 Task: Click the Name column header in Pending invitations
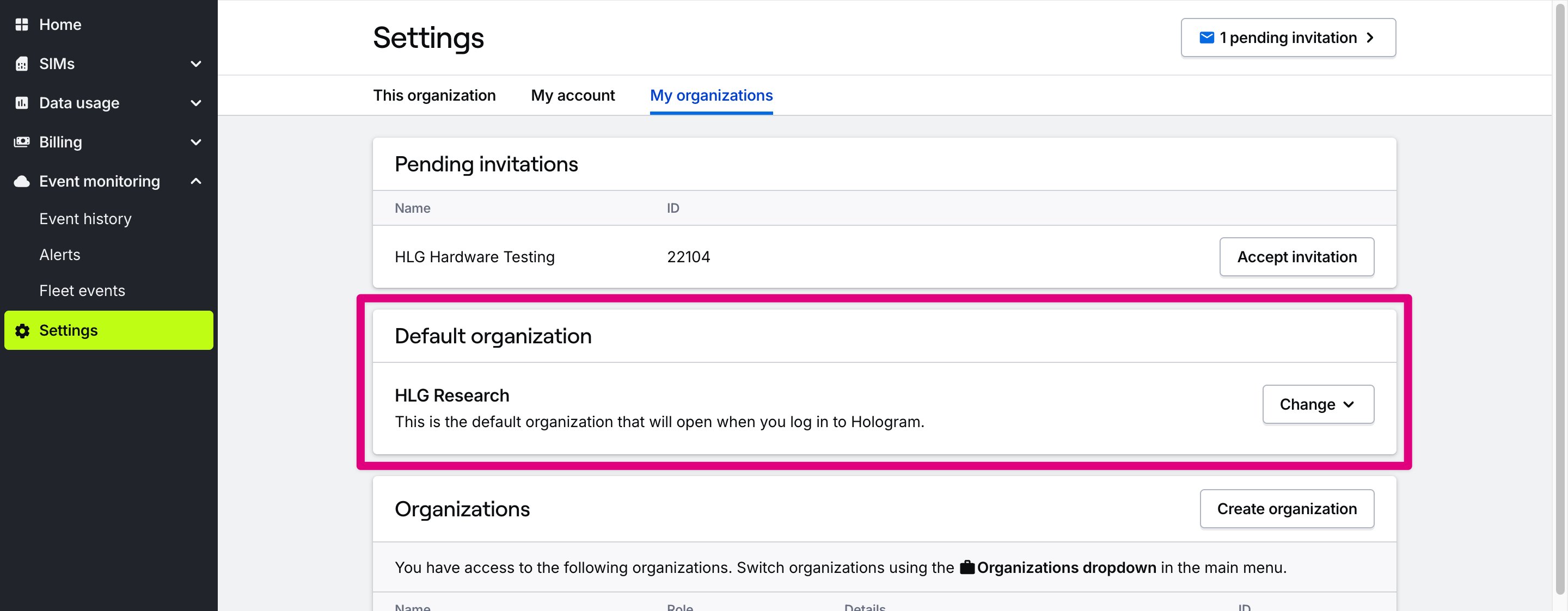coord(412,208)
